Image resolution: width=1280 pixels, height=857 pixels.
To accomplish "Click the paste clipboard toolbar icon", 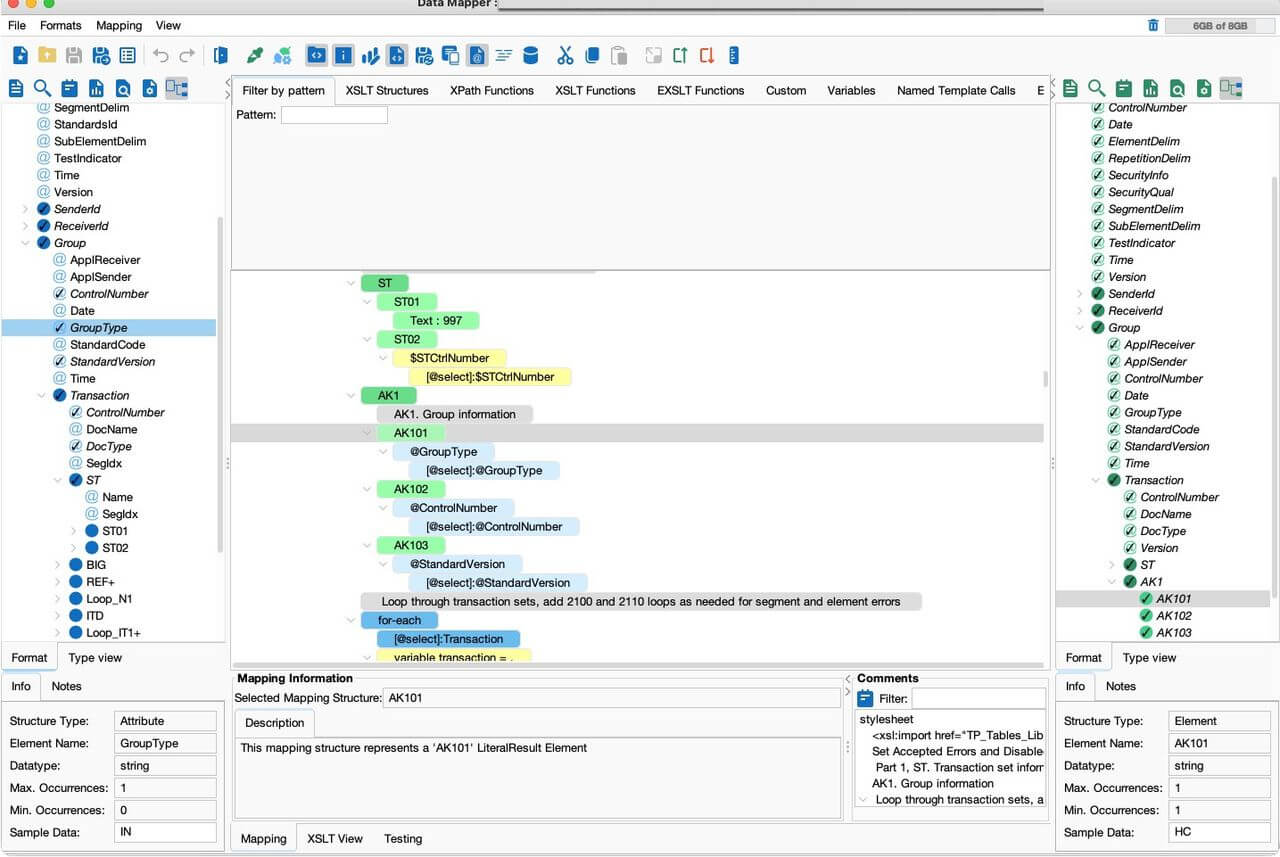I will tap(619, 55).
